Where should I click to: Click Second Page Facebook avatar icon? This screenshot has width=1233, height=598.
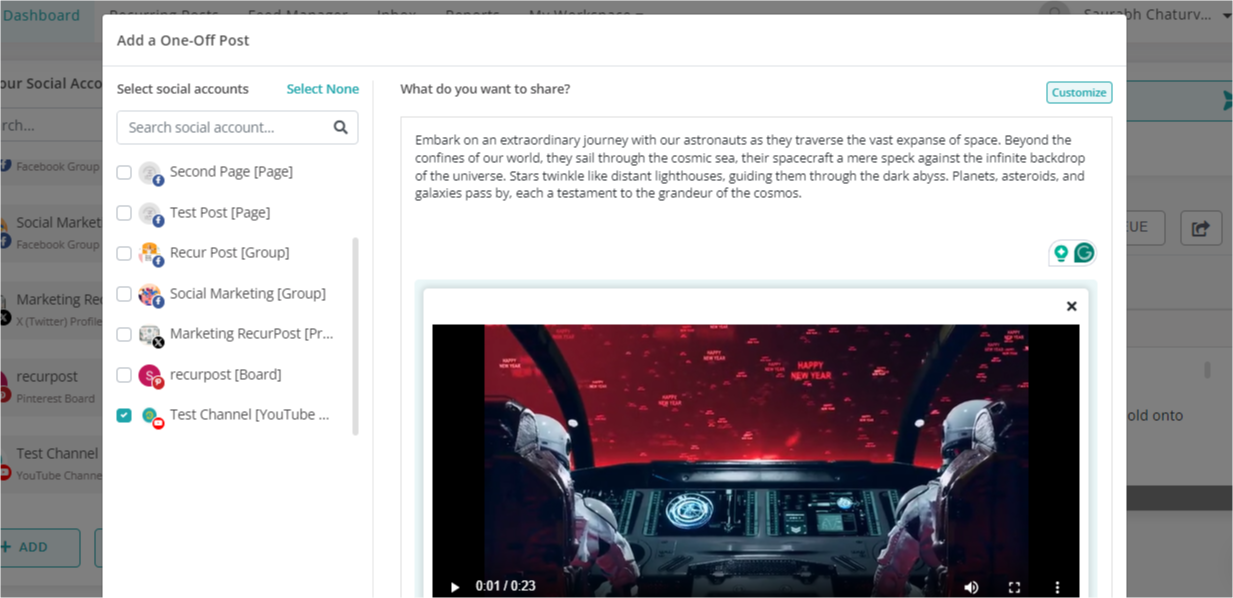coord(150,173)
